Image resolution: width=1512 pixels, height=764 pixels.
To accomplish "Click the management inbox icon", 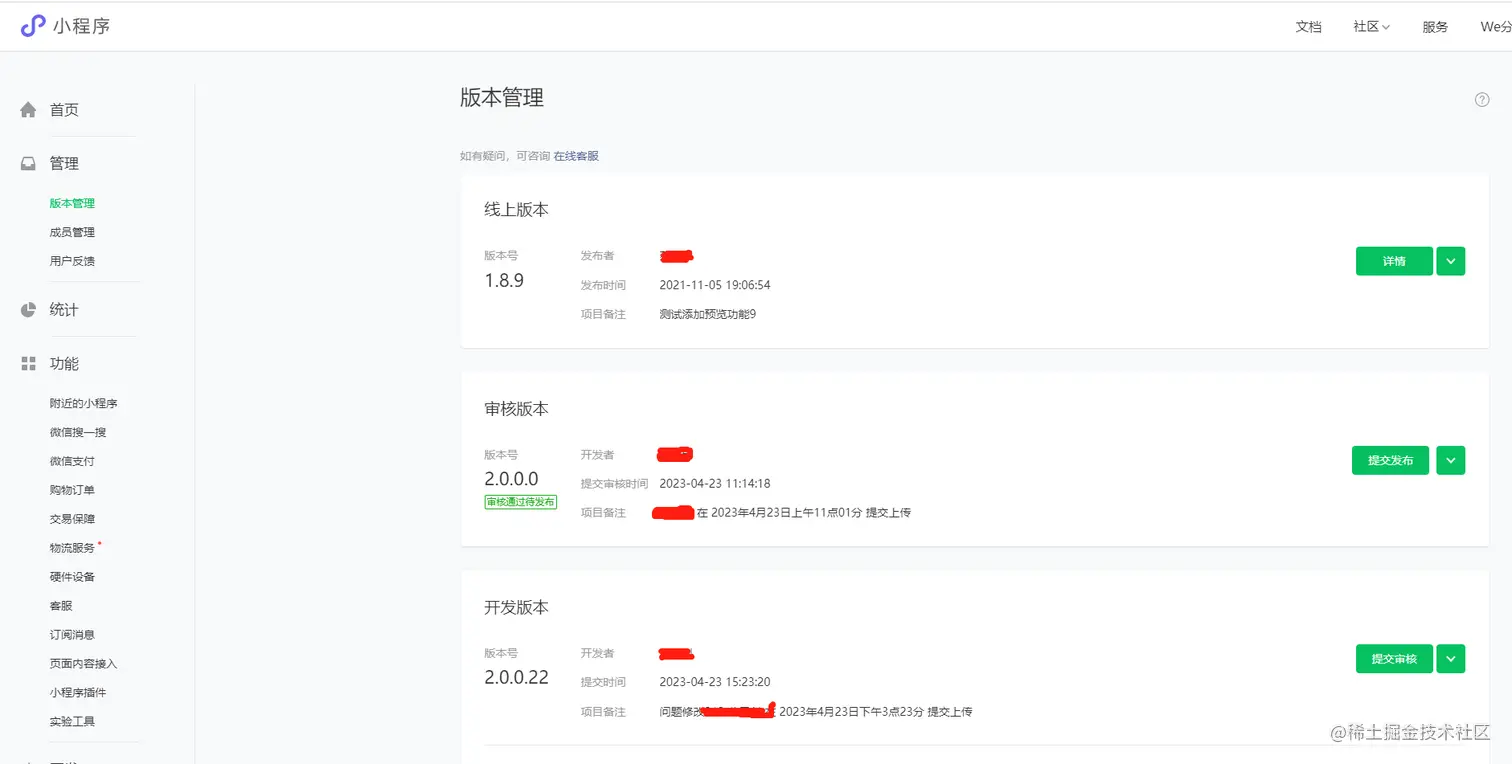I will tap(28, 164).
